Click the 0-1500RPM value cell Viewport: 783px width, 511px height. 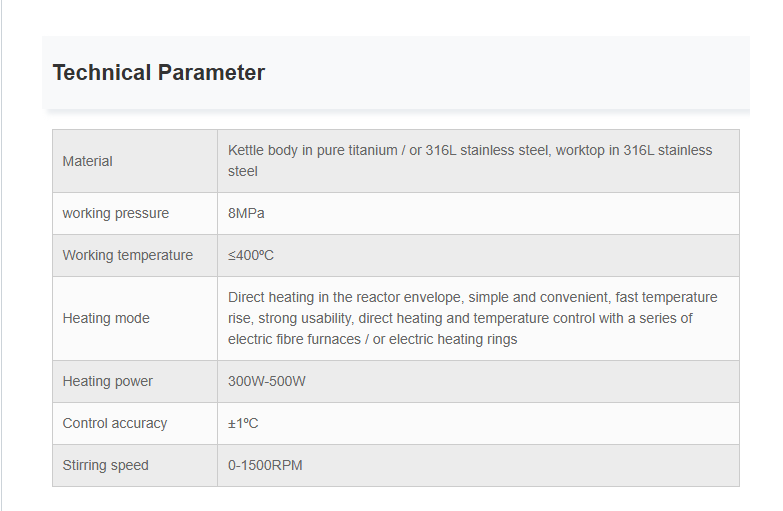point(478,465)
